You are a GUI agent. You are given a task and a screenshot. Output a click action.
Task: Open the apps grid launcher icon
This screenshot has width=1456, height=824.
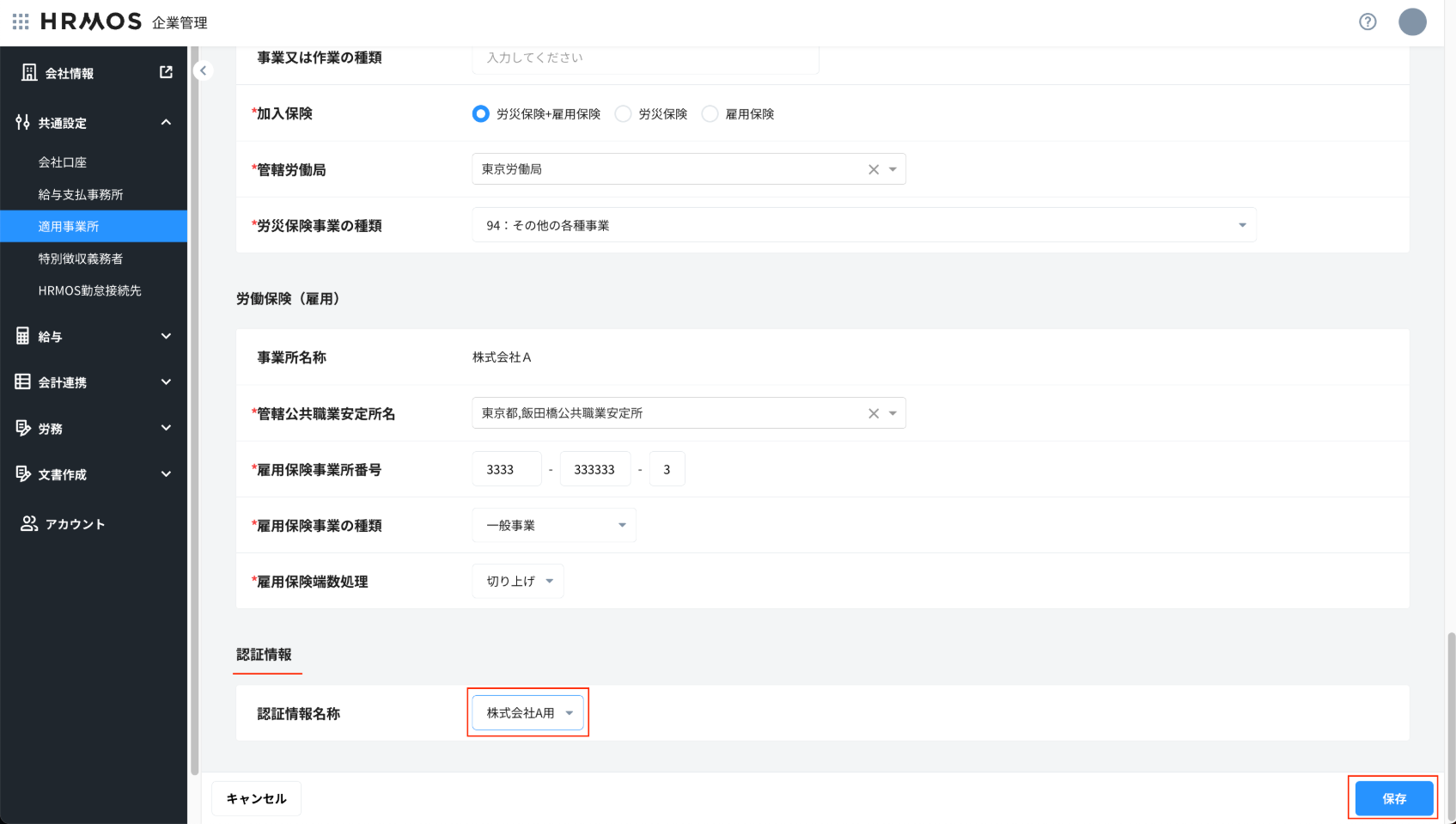click(x=21, y=21)
